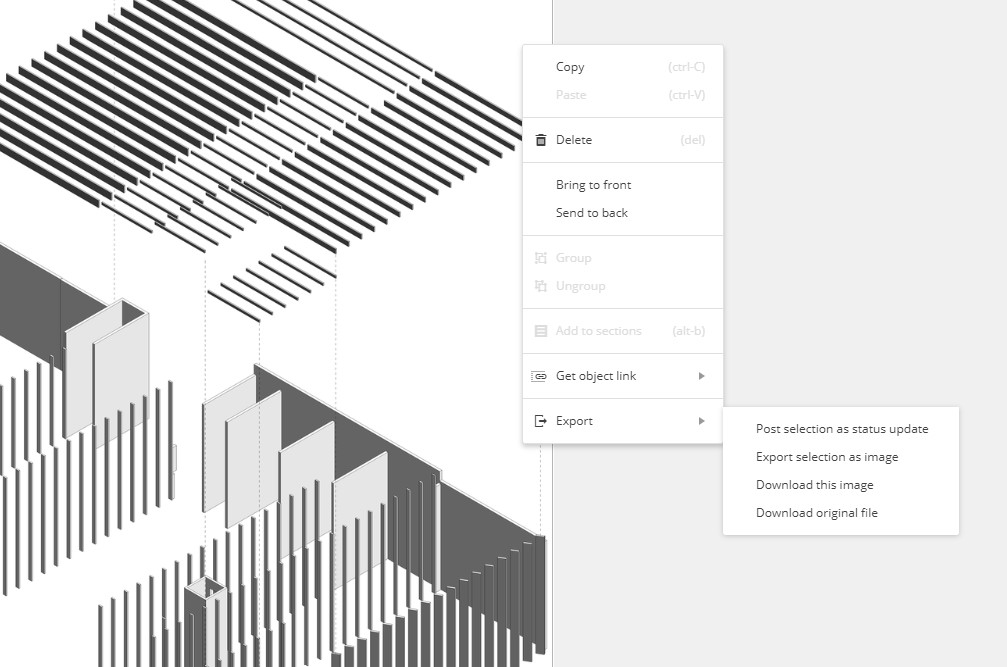Image resolution: width=1007 pixels, height=667 pixels.
Task: Click the Add to sections icon
Action: click(541, 331)
